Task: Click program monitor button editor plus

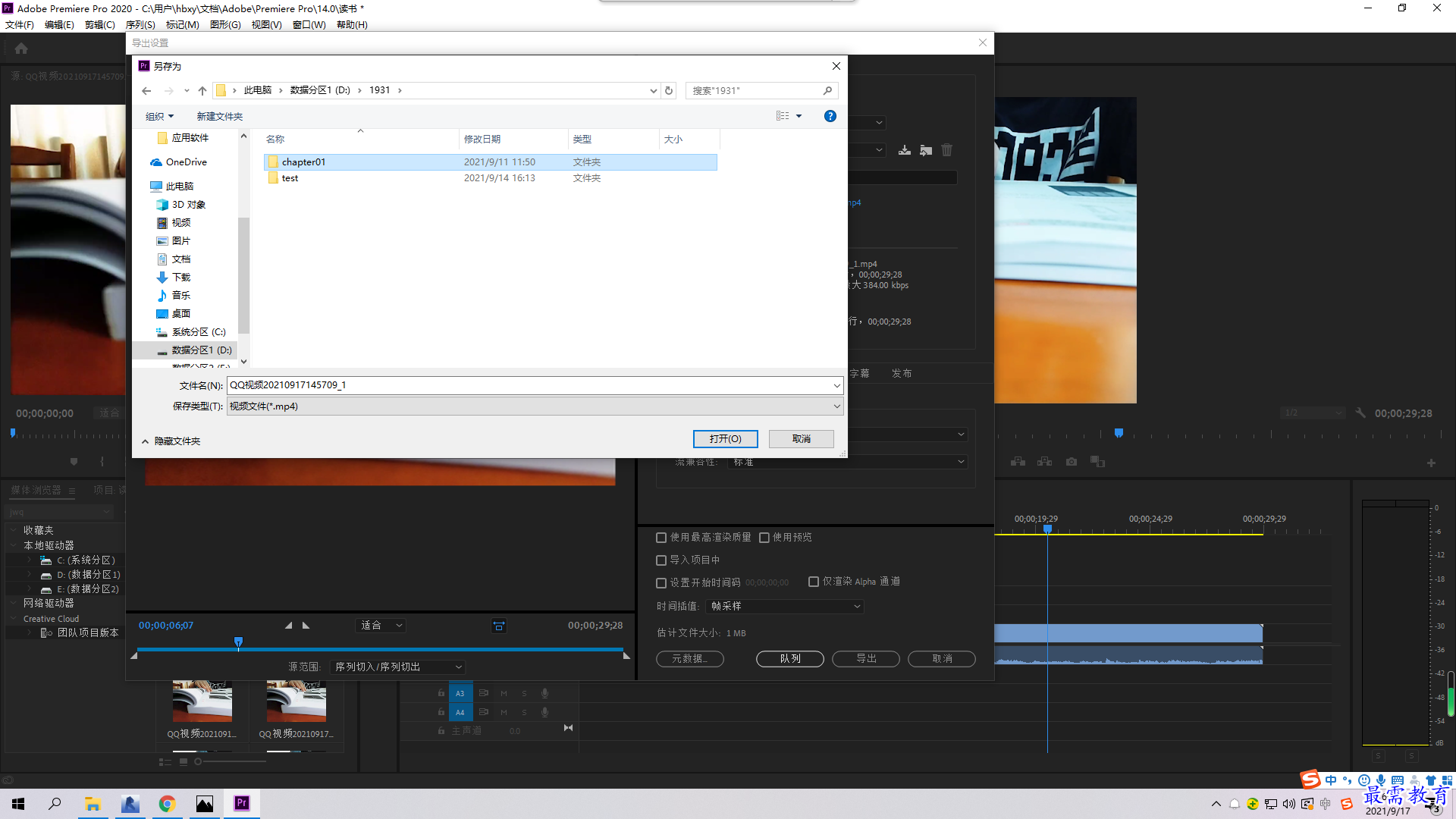Action: (1431, 463)
